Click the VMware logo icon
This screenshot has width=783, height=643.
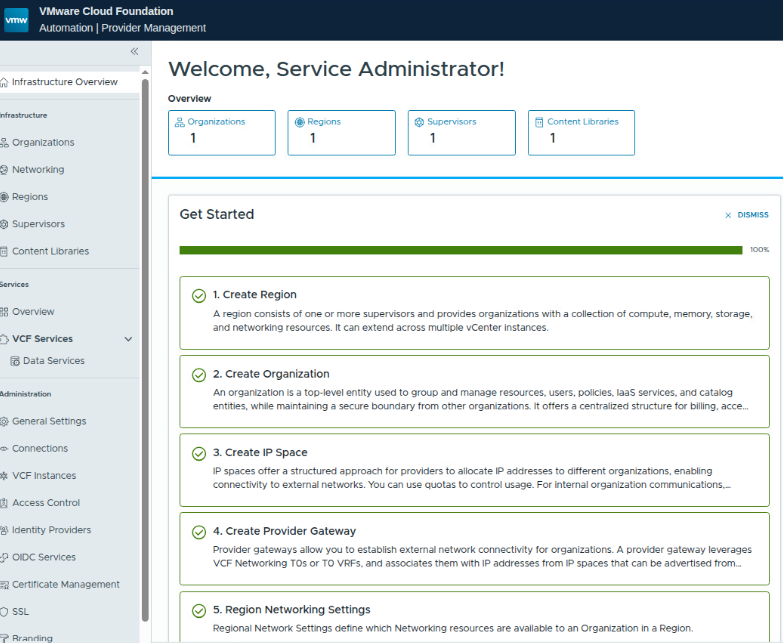coord(17,19)
